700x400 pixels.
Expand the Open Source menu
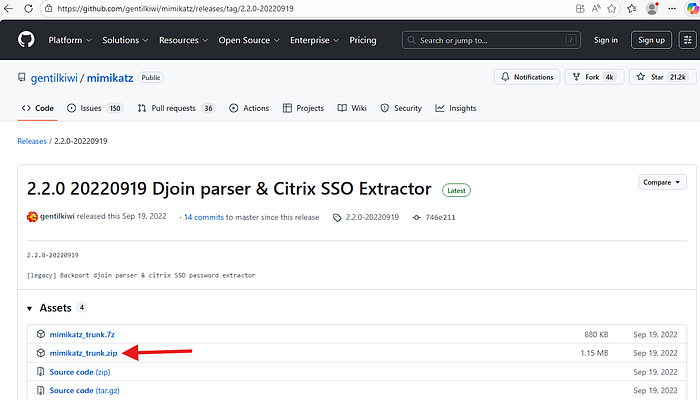tap(249, 40)
